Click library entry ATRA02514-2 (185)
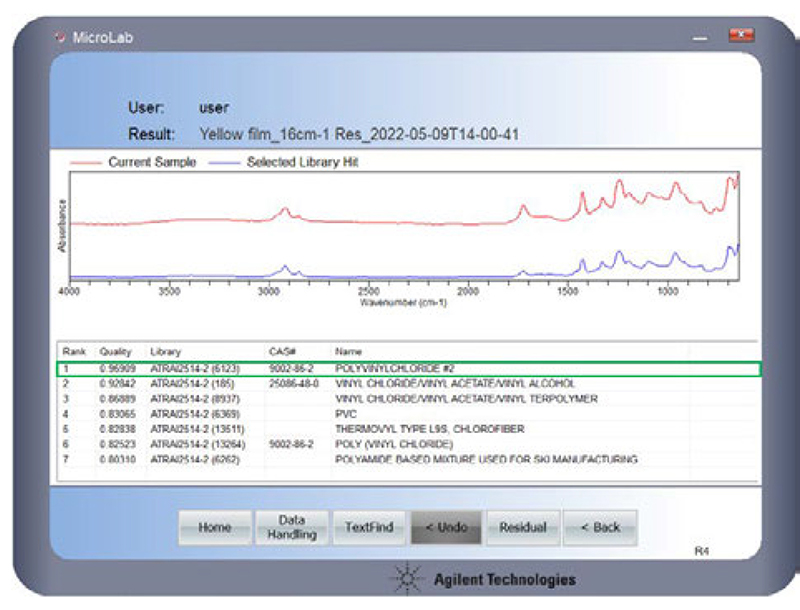Viewport: 800px width, 610px height. coord(192,384)
